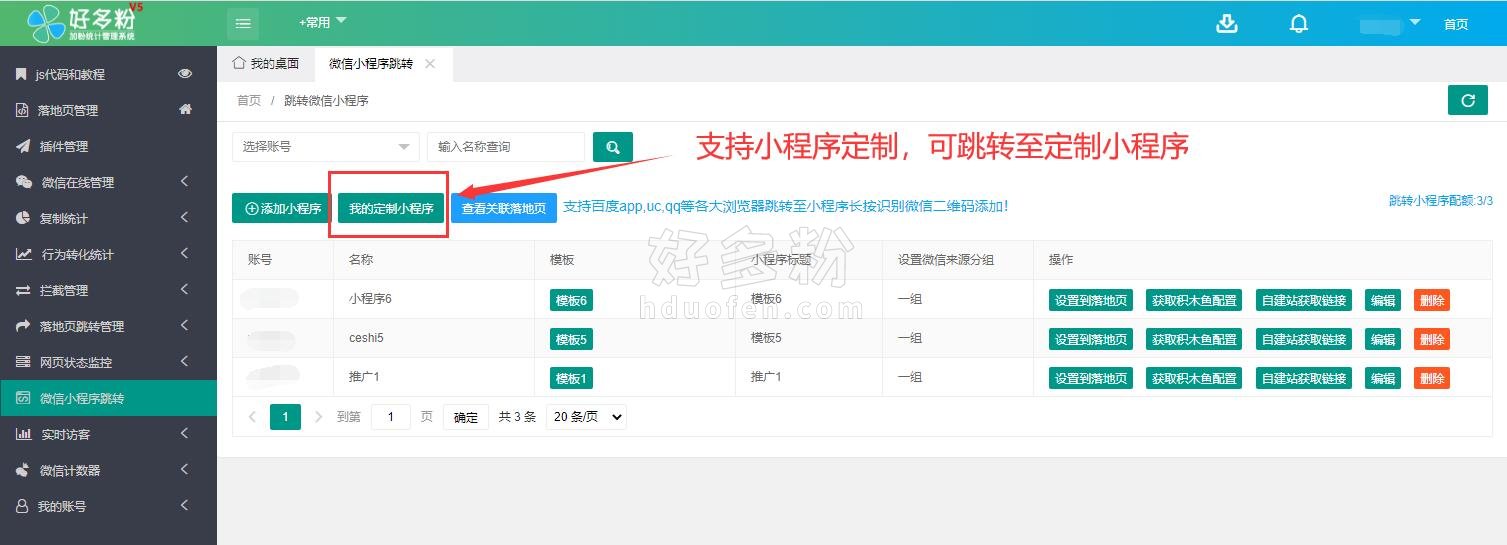Click the search magnifier button
Image resolution: width=1507 pixels, height=545 pixels.
point(613,147)
